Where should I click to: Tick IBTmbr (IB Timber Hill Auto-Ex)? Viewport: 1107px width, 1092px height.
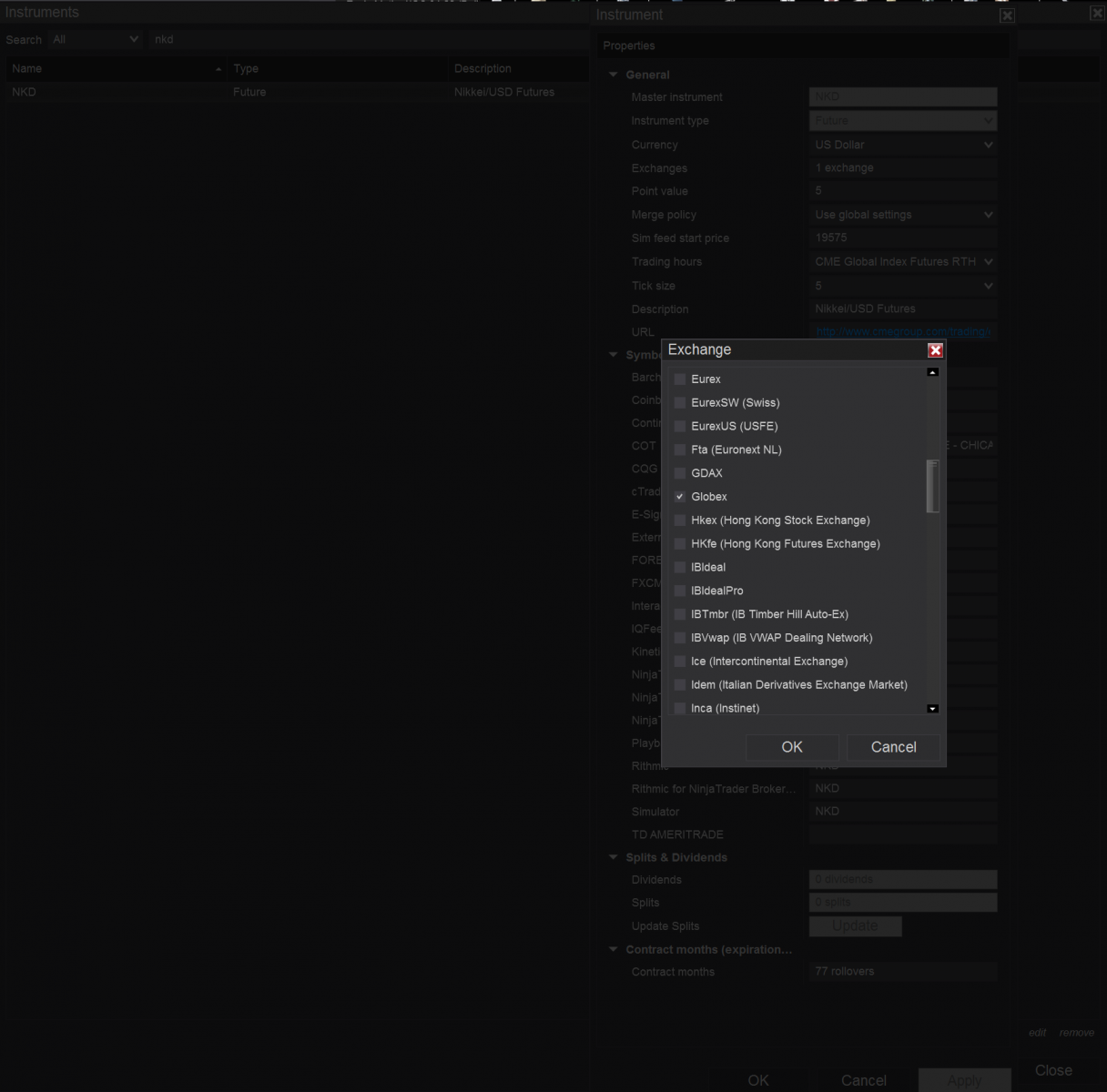[680, 614]
